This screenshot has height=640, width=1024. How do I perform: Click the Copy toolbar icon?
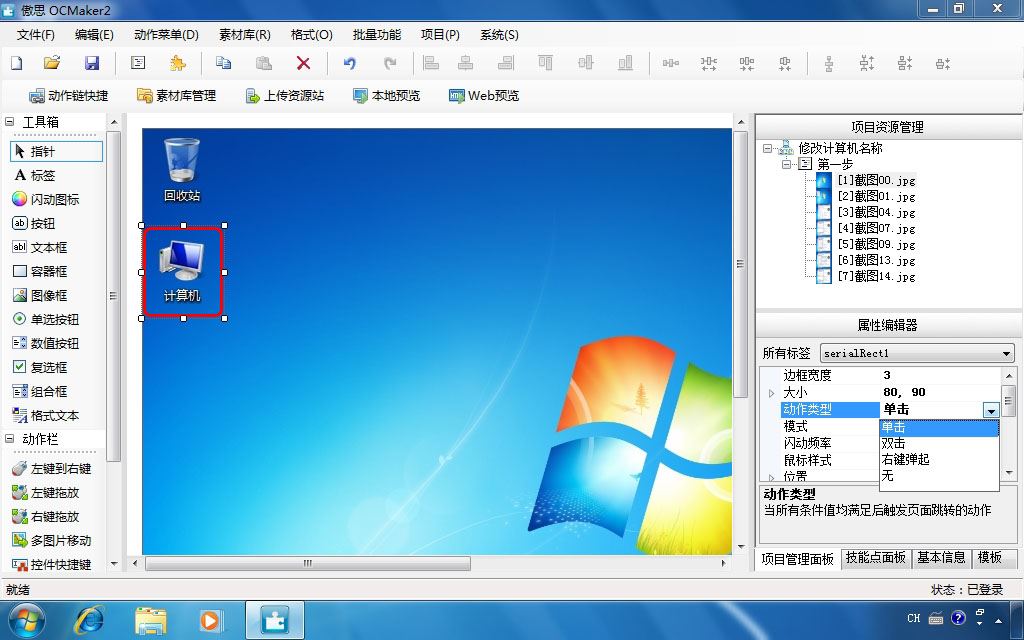pyautogui.click(x=223, y=63)
